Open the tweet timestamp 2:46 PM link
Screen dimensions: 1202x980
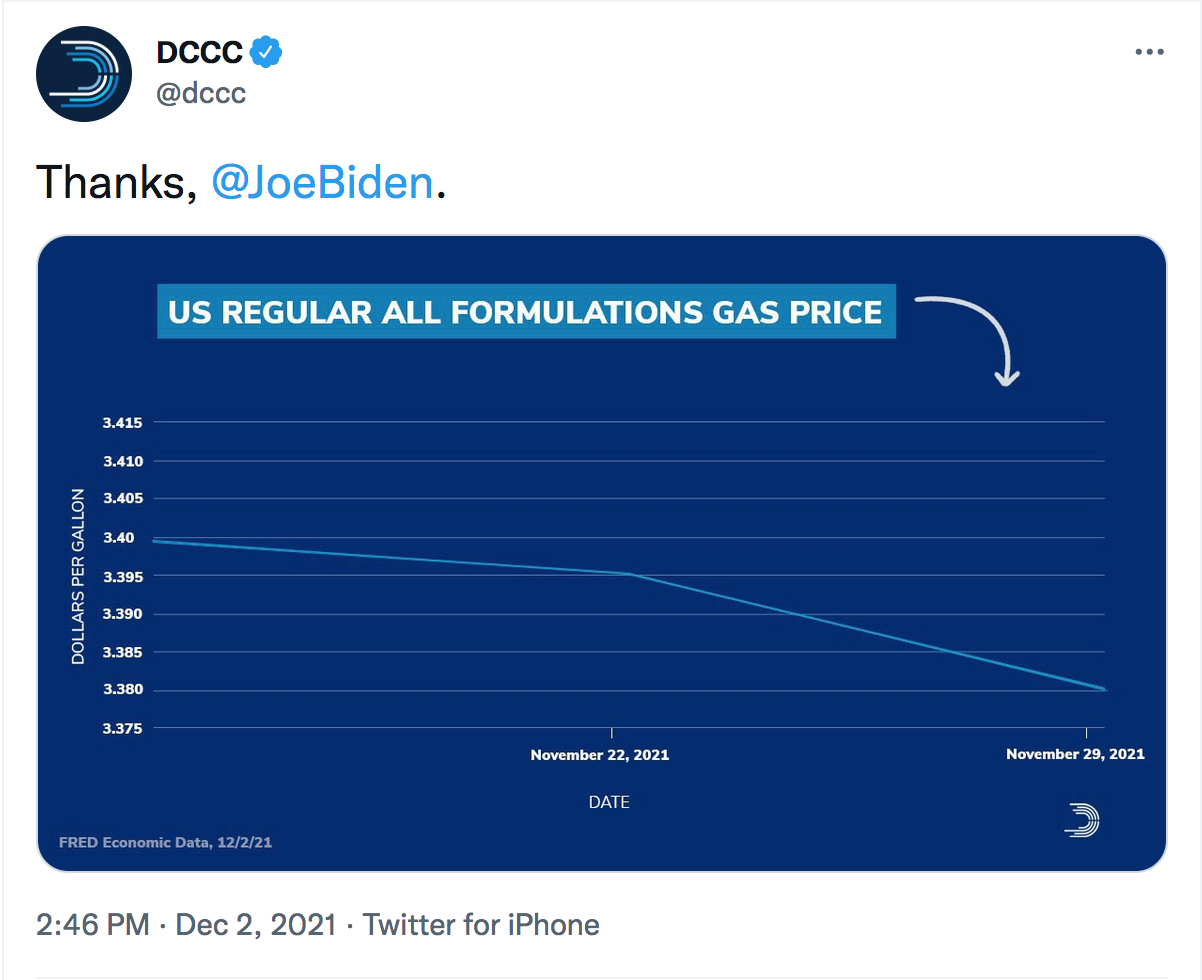pos(92,925)
